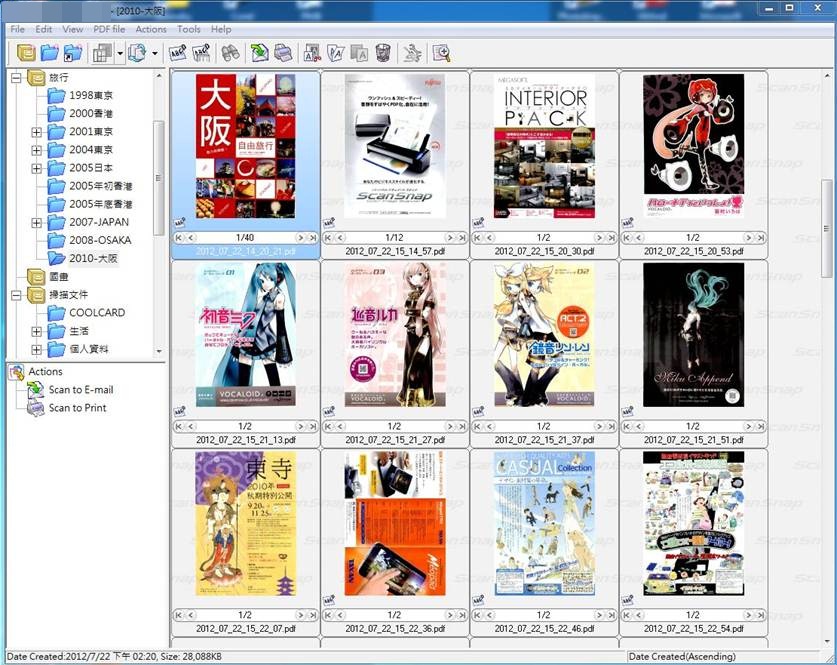This screenshot has width=837, height=665.
Task: Click the Actions panel header icon
Action: click(17, 371)
